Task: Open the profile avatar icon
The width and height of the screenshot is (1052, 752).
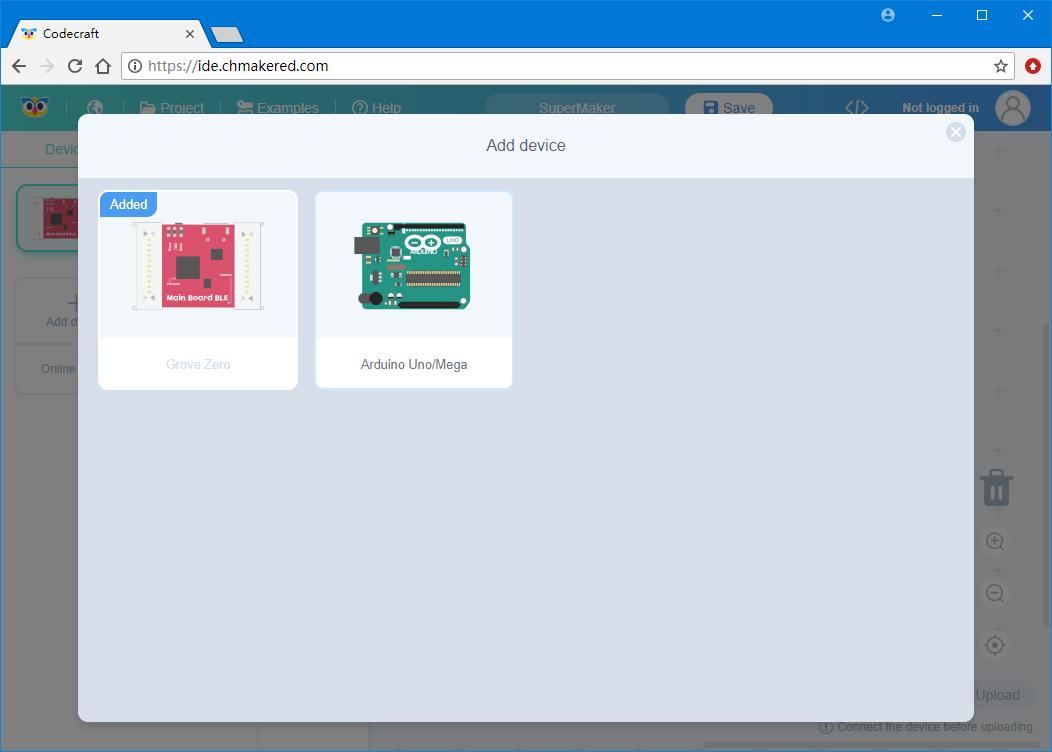Action: (x=1013, y=107)
